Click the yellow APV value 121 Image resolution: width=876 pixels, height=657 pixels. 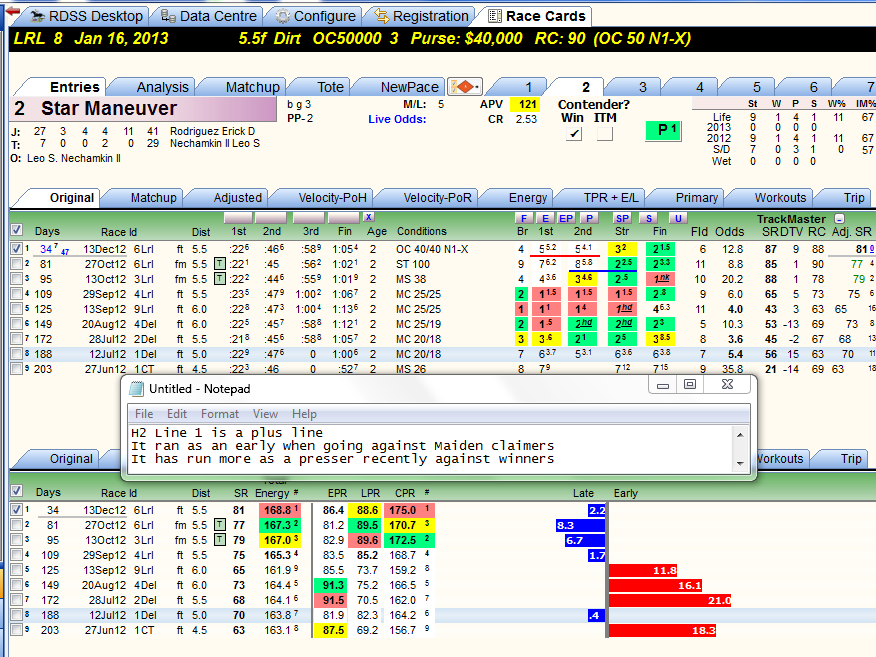[x=525, y=104]
